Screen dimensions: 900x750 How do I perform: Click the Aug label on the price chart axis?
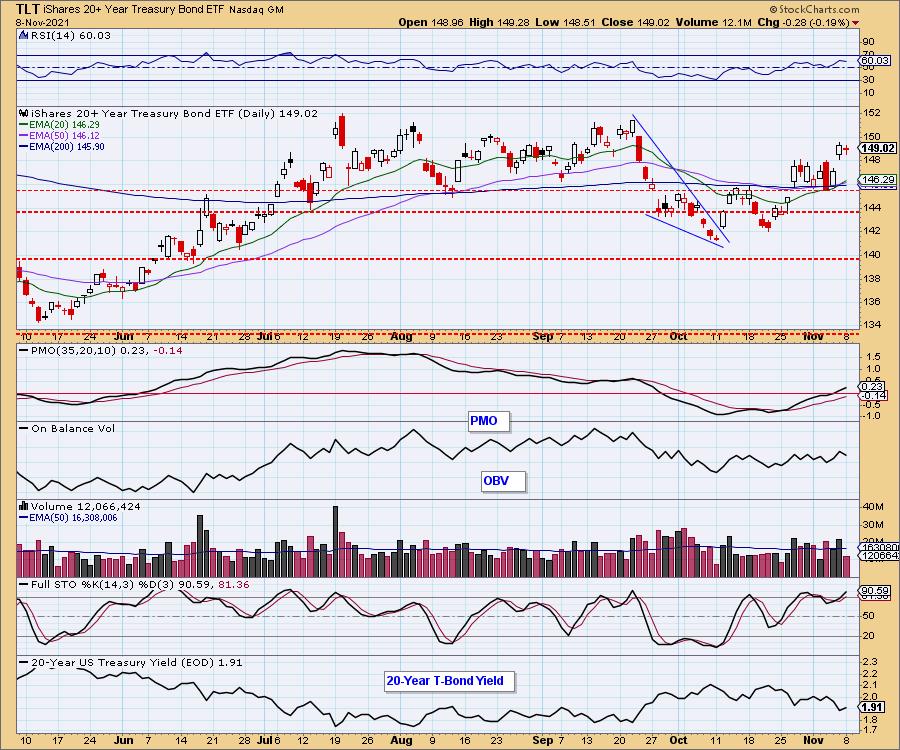401,336
